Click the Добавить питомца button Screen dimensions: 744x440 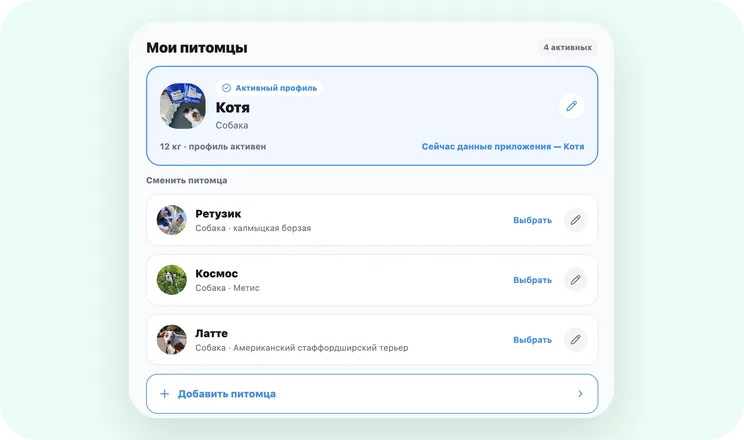(x=372, y=394)
